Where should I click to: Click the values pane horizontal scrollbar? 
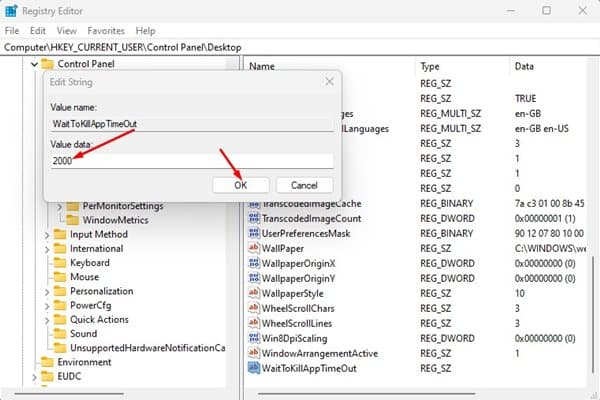tap(367, 393)
